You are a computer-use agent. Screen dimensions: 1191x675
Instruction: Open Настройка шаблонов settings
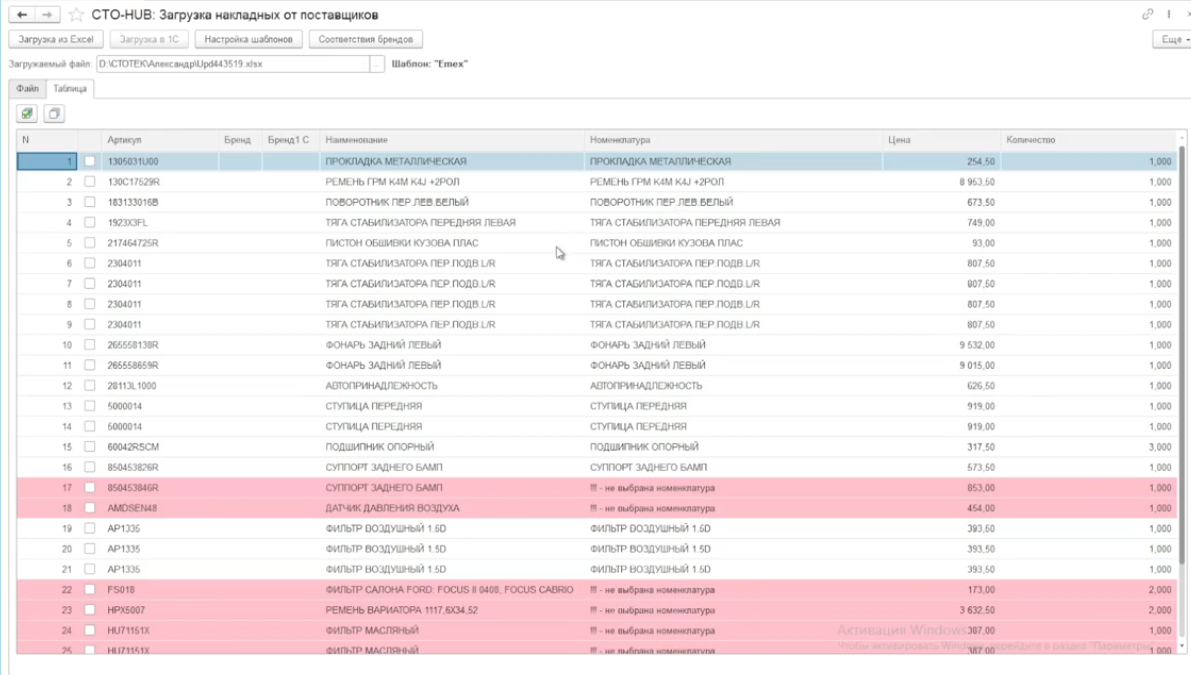coord(248,39)
